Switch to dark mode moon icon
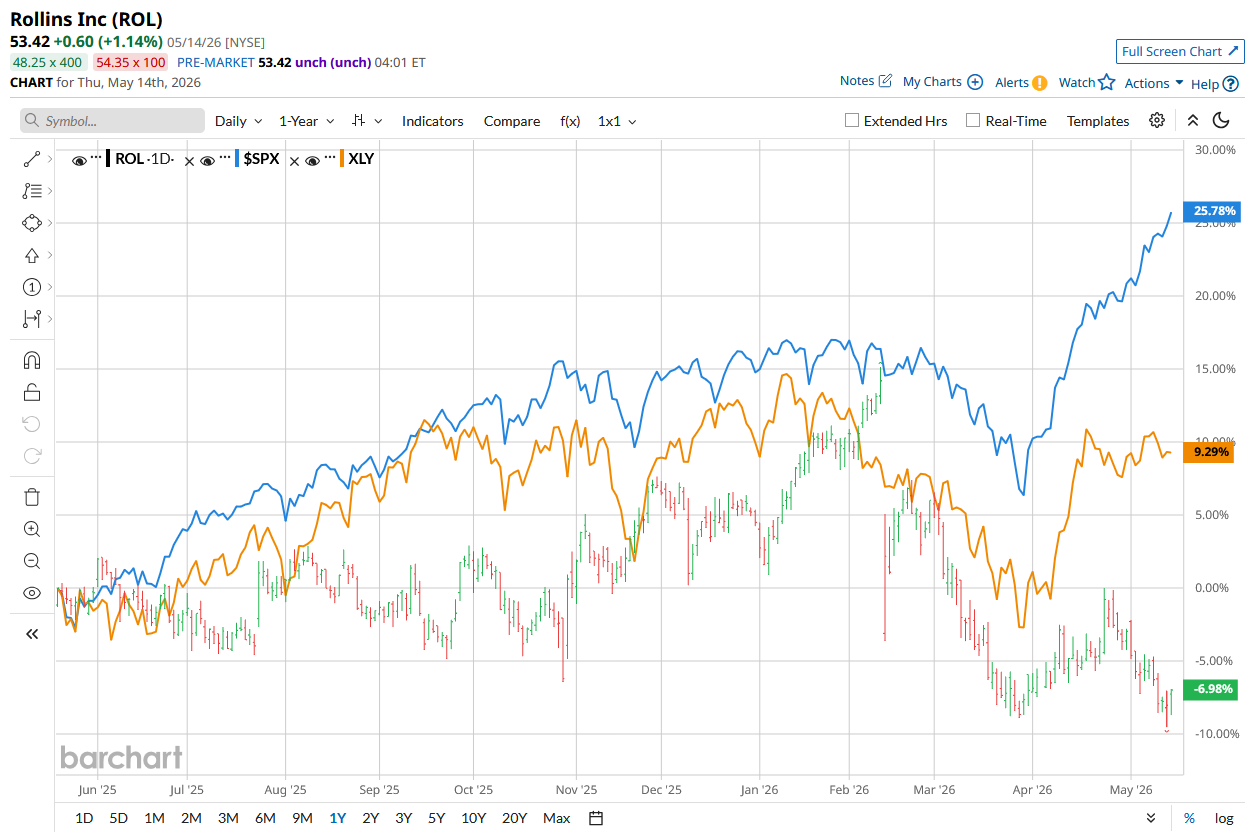The height and width of the screenshot is (832, 1260). pyautogui.click(x=1221, y=121)
